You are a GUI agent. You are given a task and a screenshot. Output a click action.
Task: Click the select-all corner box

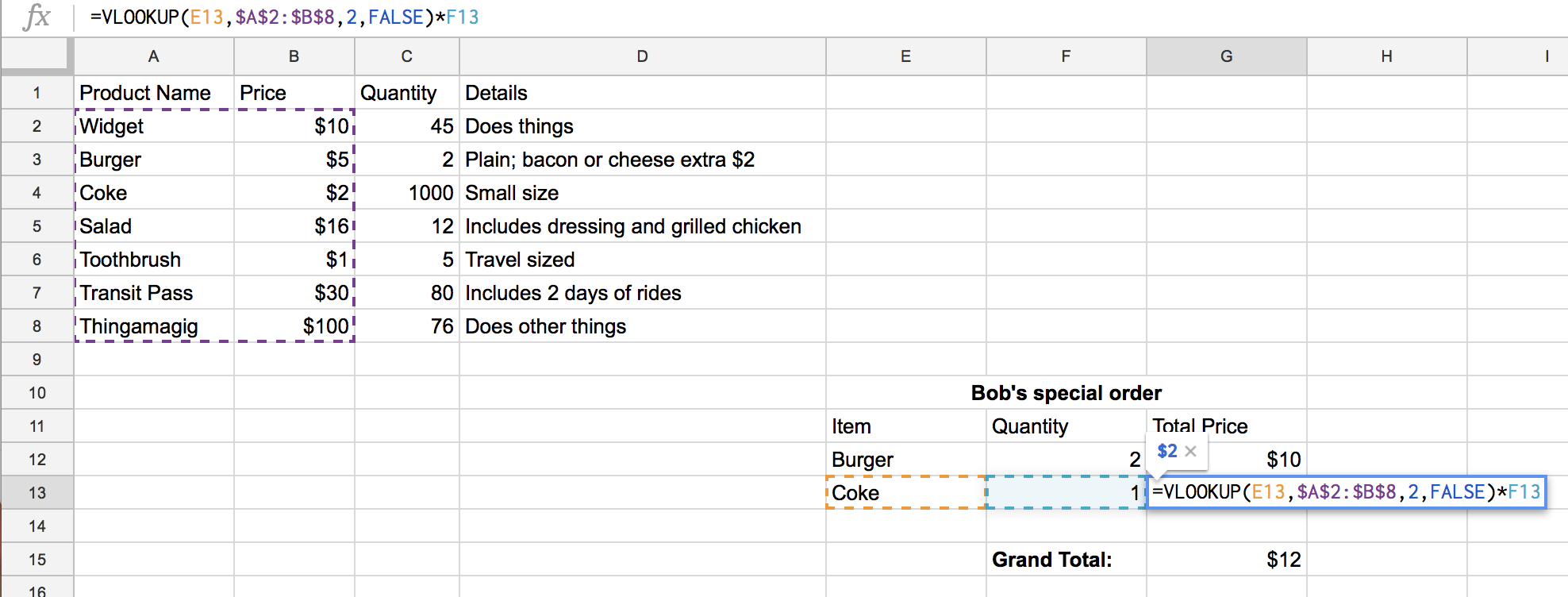click(x=36, y=56)
